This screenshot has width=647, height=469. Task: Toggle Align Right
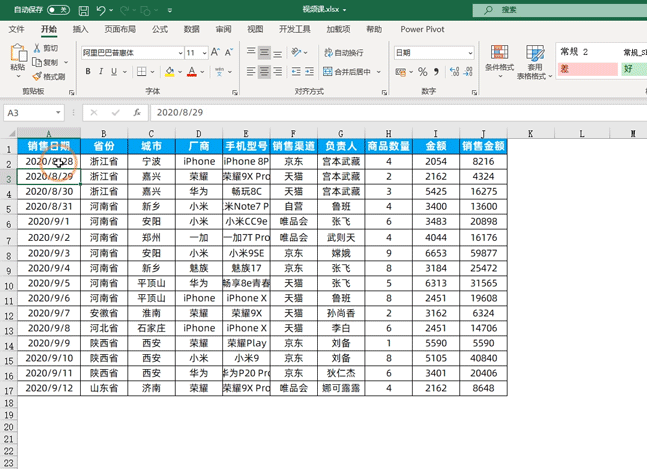tap(278, 72)
